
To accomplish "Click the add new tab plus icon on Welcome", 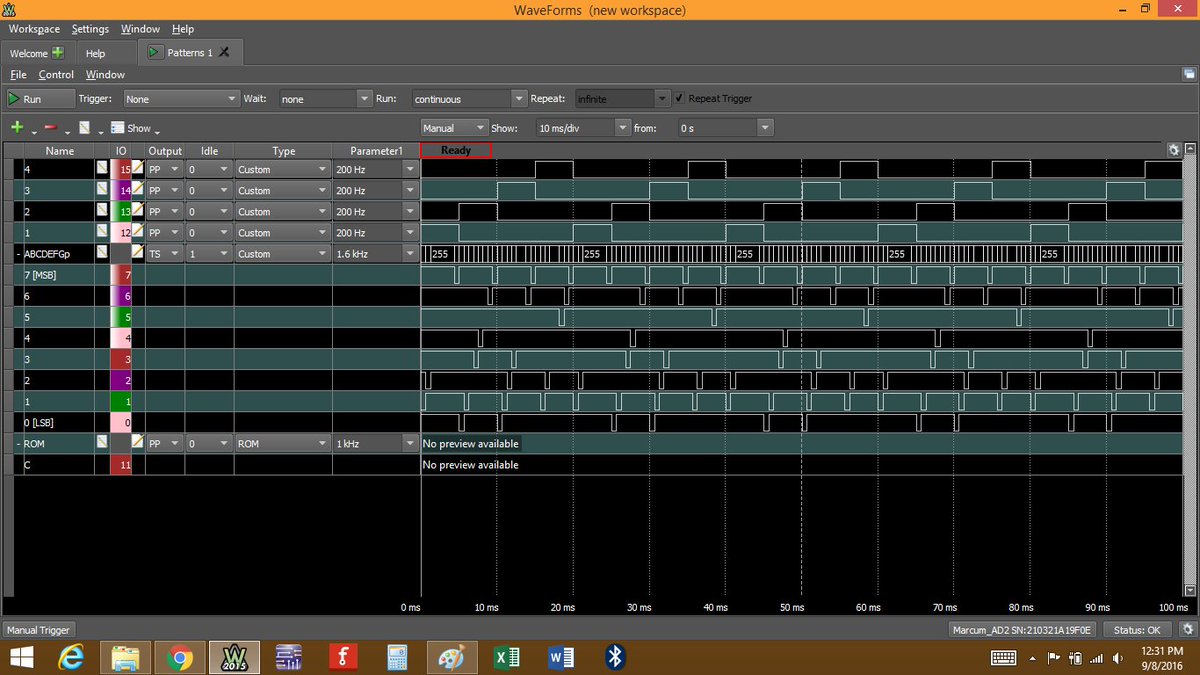I will tap(58, 52).
